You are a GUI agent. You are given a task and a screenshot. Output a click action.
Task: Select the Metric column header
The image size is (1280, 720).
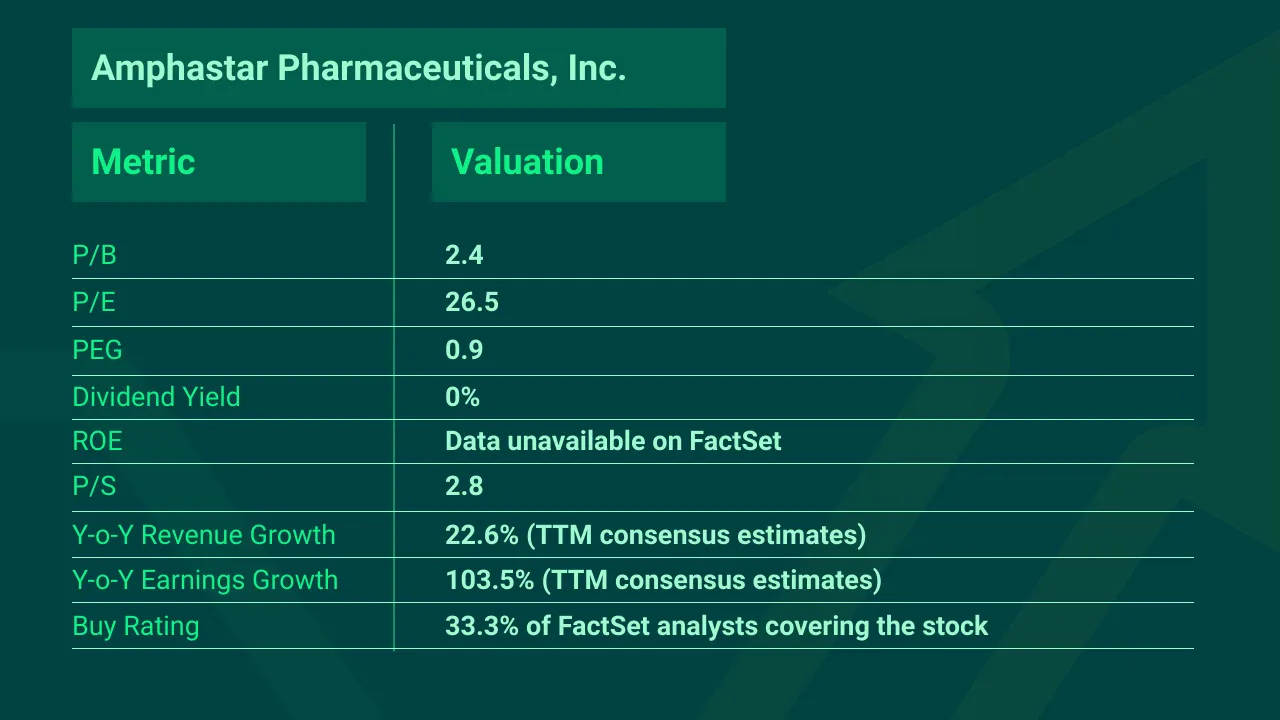coord(143,162)
